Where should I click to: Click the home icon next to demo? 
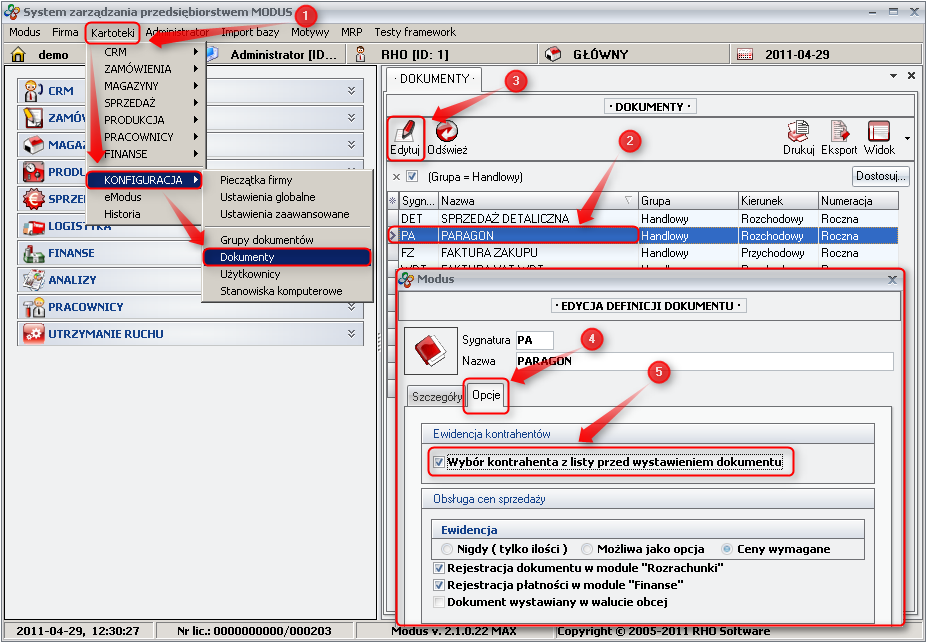tap(18, 54)
